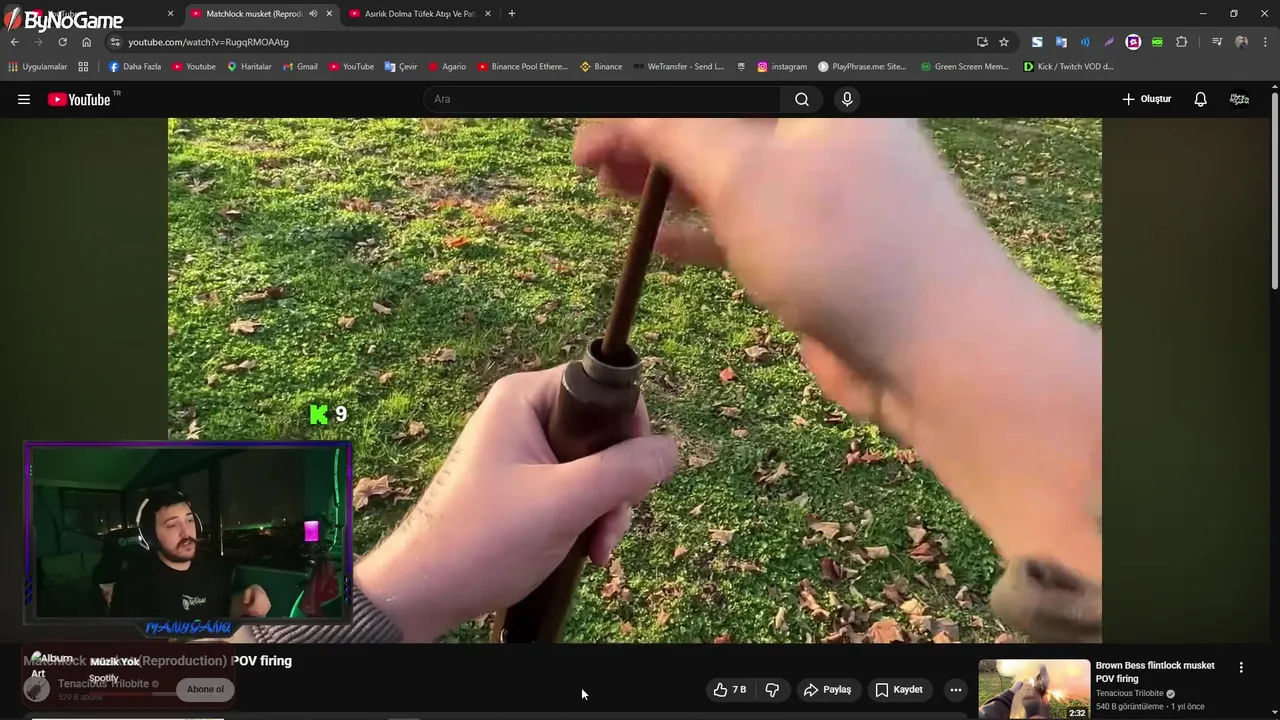Viewport: 1280px width, 720px height.
Task: Open a new browser tab
Action: click(512, 14)
